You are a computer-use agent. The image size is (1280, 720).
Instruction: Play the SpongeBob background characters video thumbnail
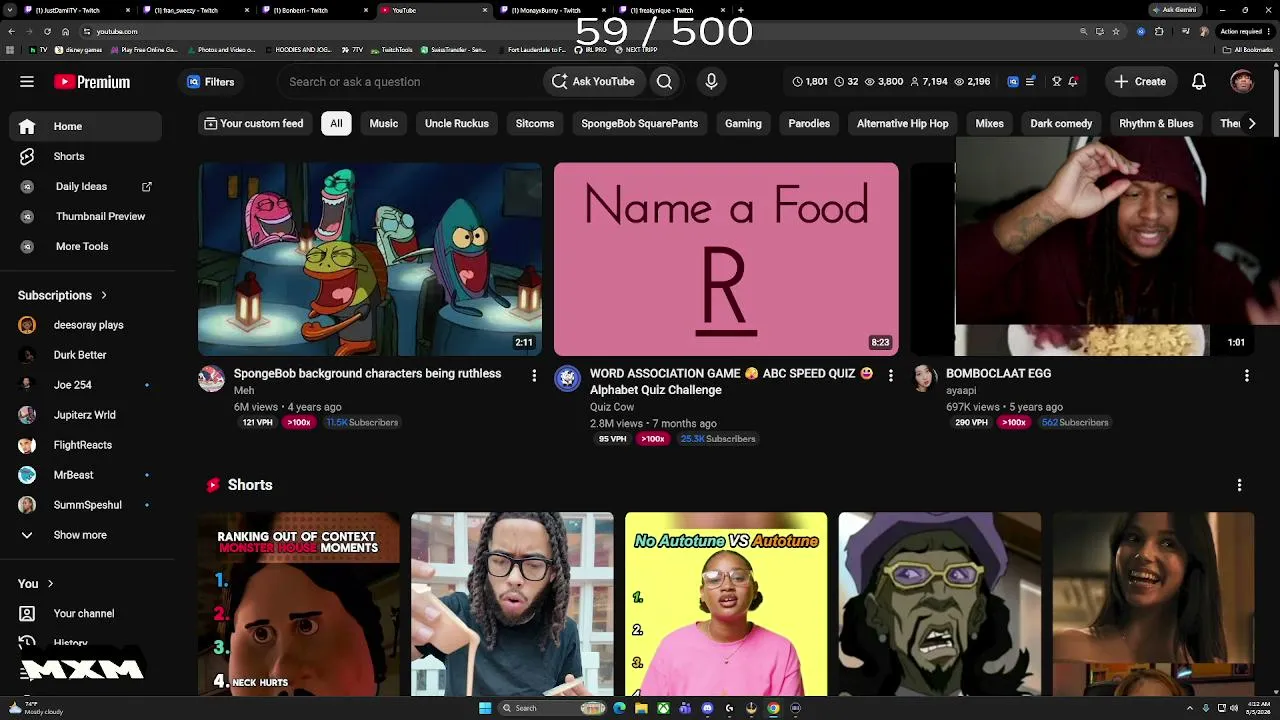point(370,259)
